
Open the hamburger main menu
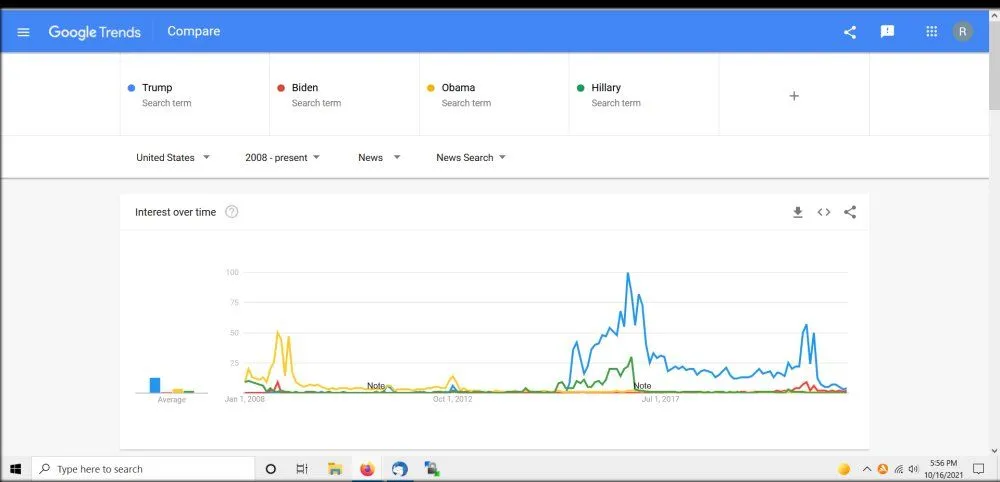(x=24, y=32)
